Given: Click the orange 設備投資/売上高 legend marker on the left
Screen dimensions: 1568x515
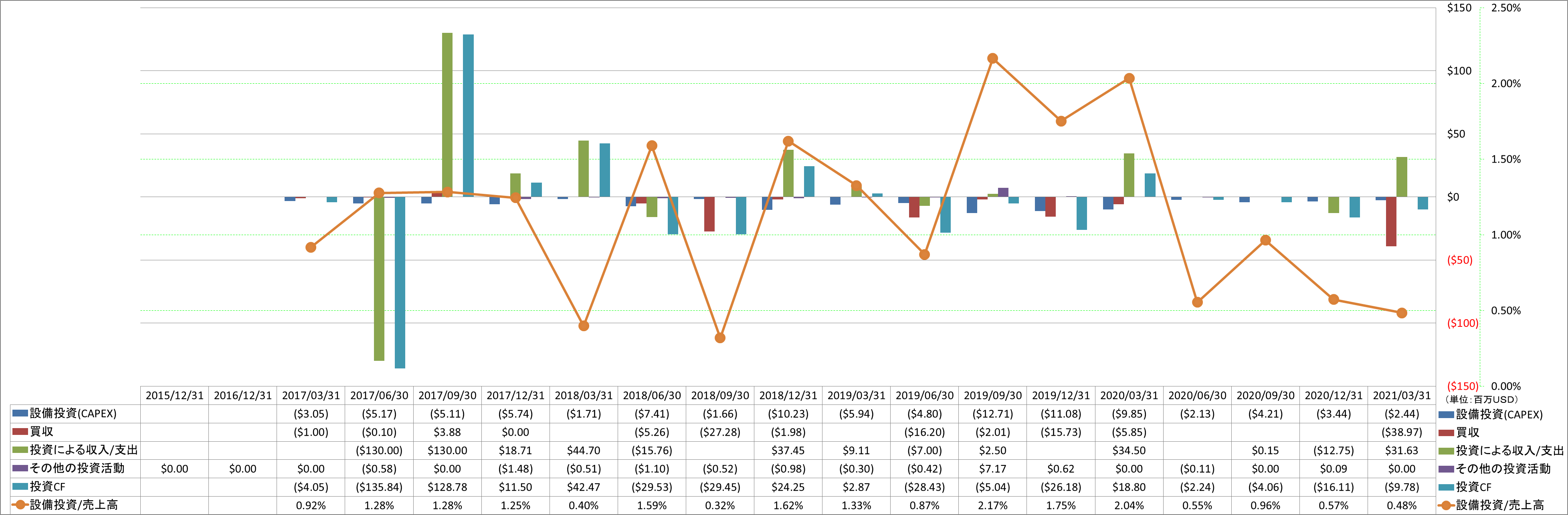Looking at the screenshot, I should [x=20, y=505].
